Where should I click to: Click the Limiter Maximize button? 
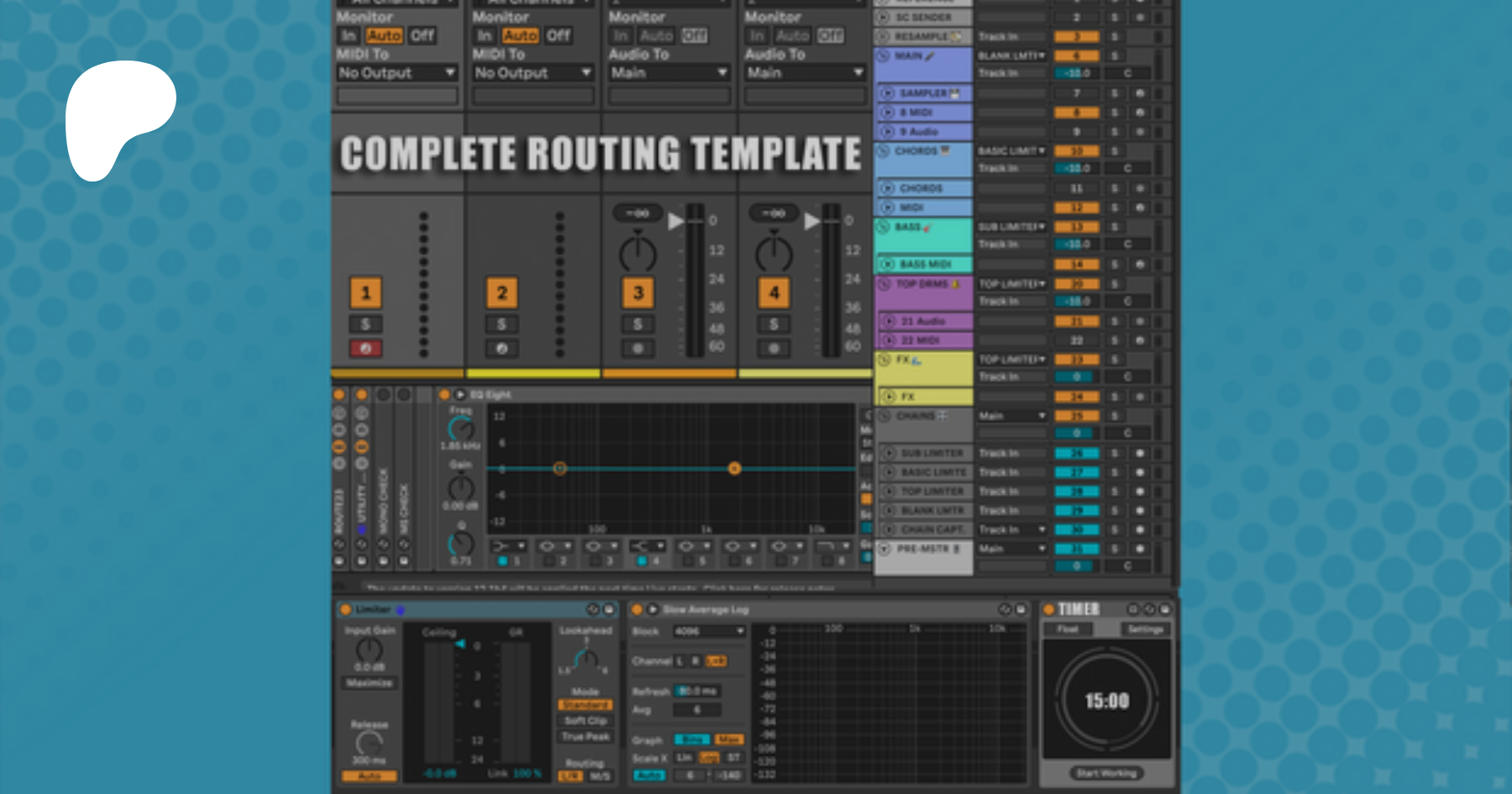tap(370, 683)
